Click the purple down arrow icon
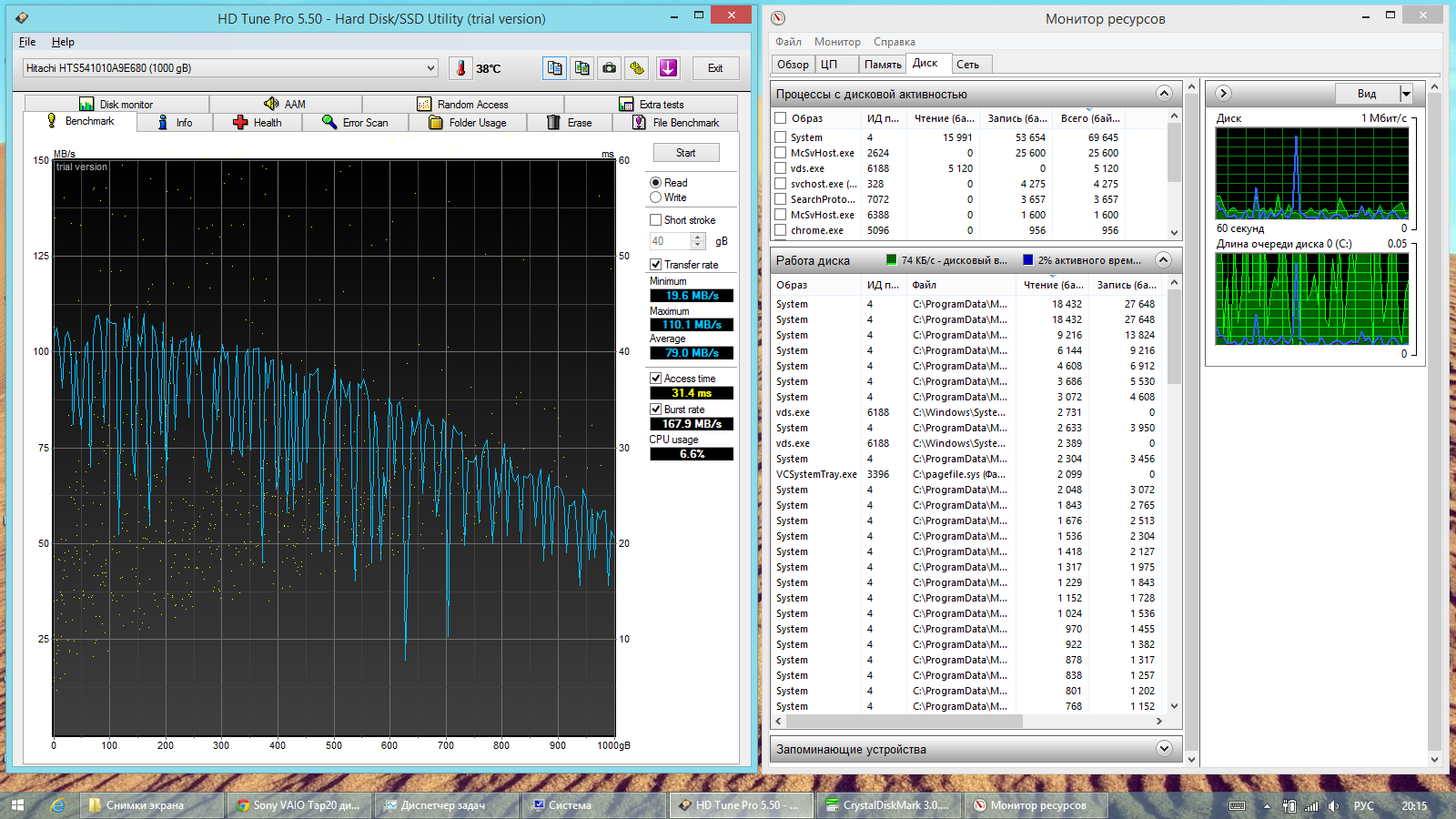 coord(668,68)
